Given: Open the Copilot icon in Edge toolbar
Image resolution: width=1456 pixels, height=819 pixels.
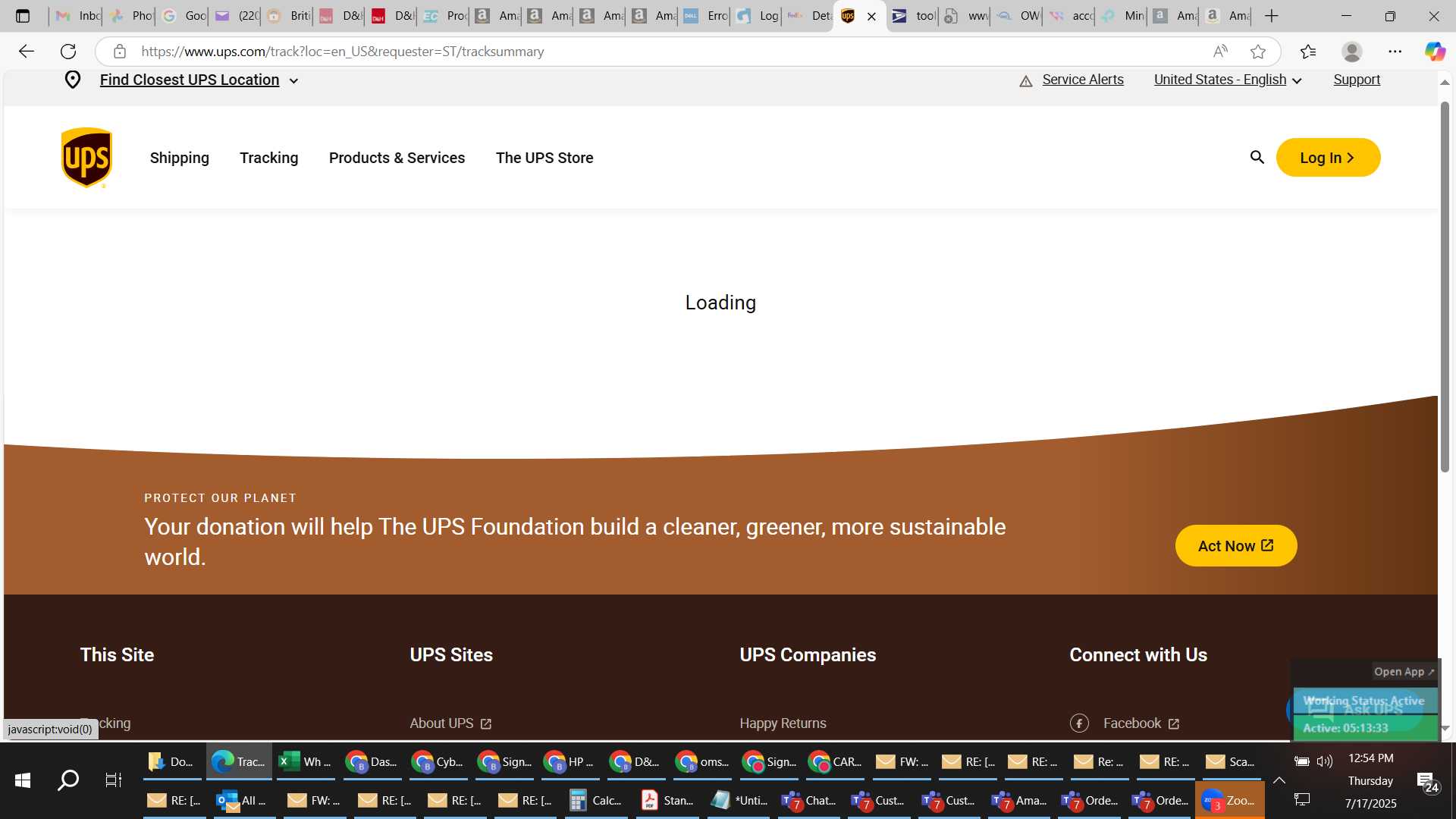Looking at the screenshot, I should coord(1435,52).
